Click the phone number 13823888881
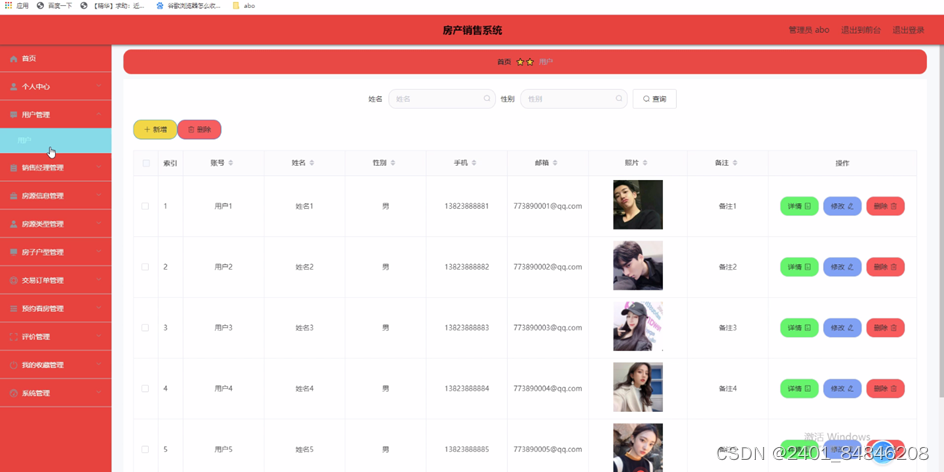 coord(467,206)
